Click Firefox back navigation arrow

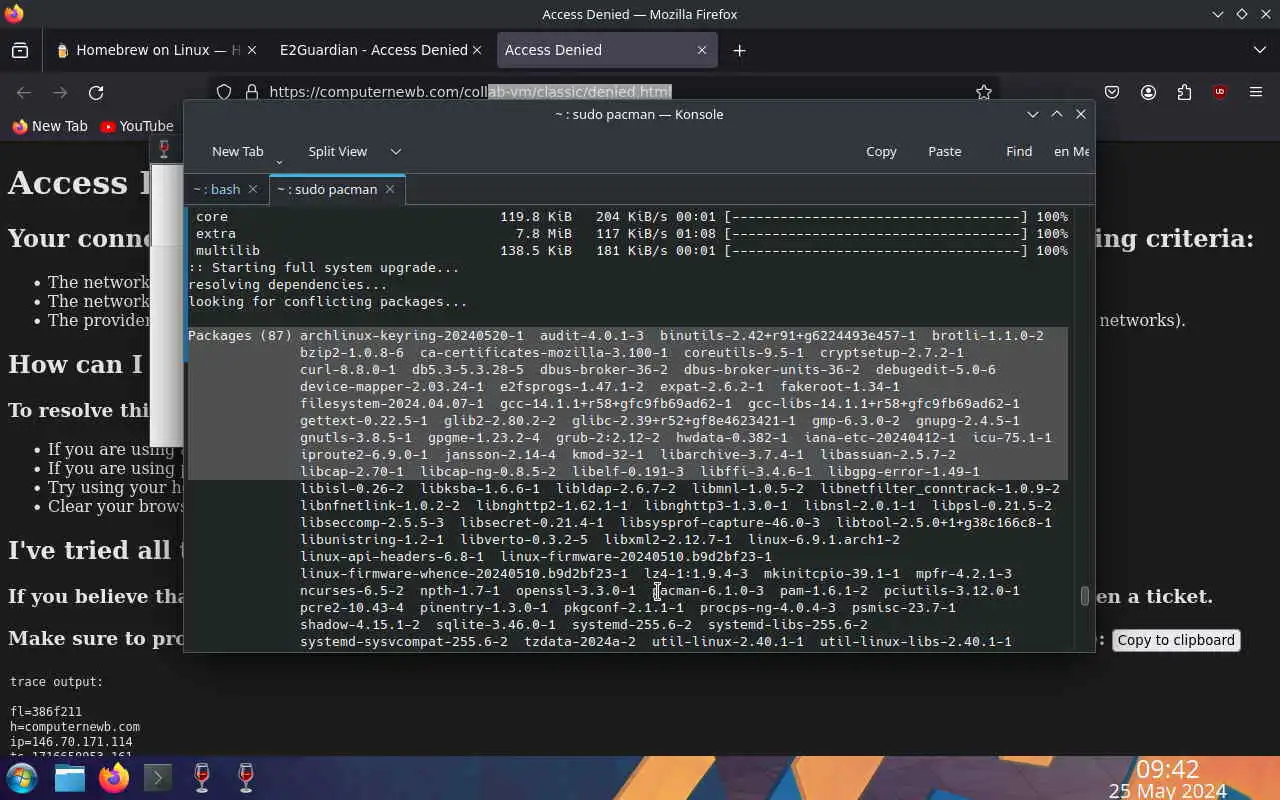click(24, 92)
